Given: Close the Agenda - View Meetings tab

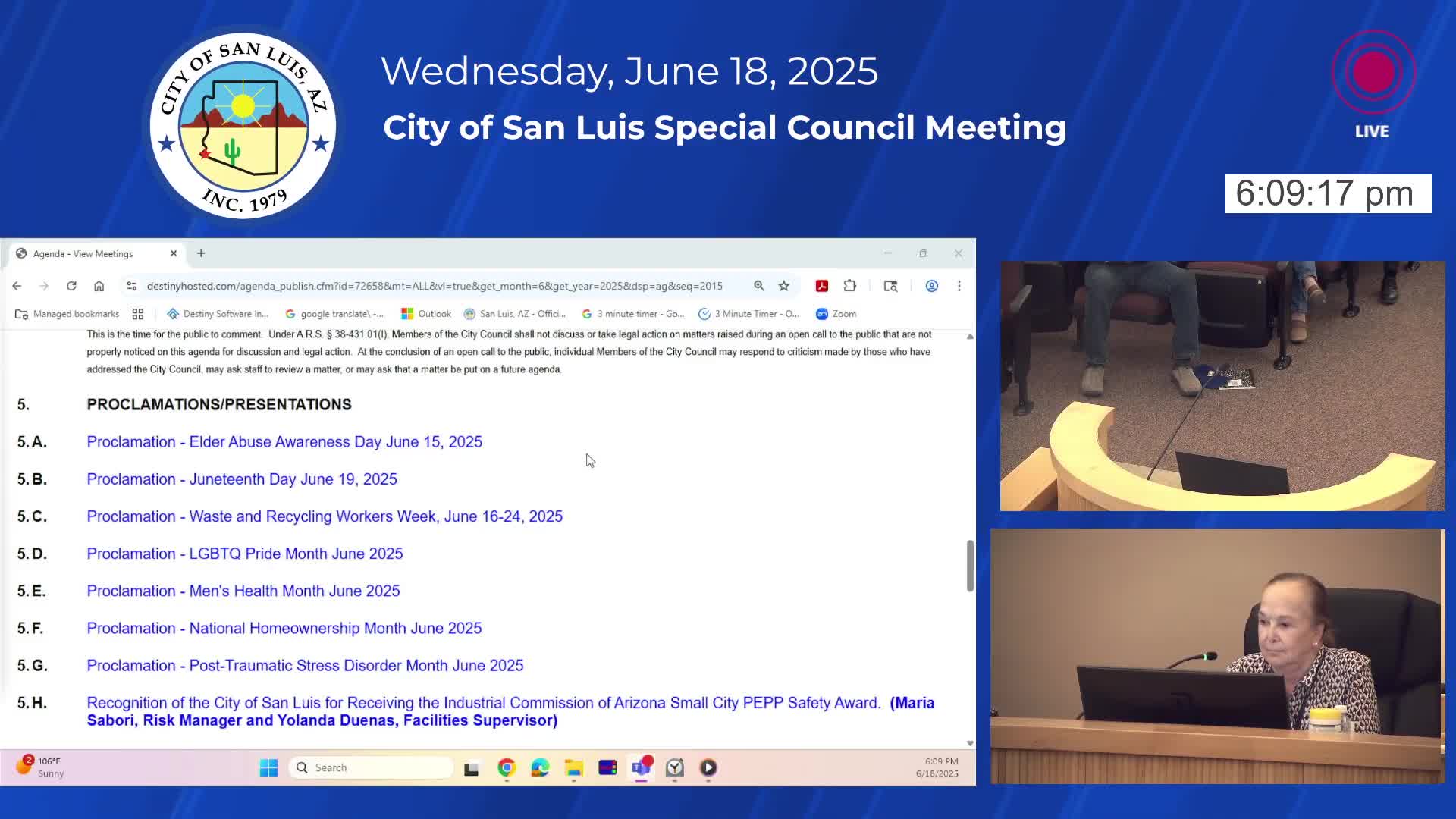Looking at the screenshot, I should coord(174,253).
